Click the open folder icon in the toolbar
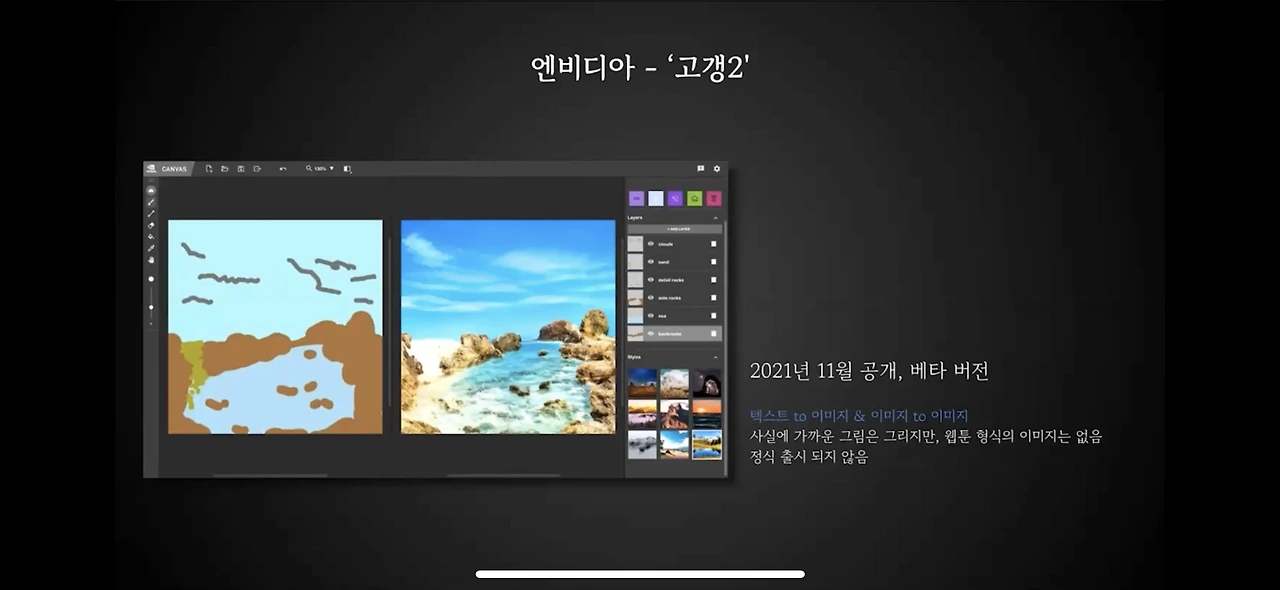The width and height of the screenshot is (1280, 590). click(x=225, y=168)
